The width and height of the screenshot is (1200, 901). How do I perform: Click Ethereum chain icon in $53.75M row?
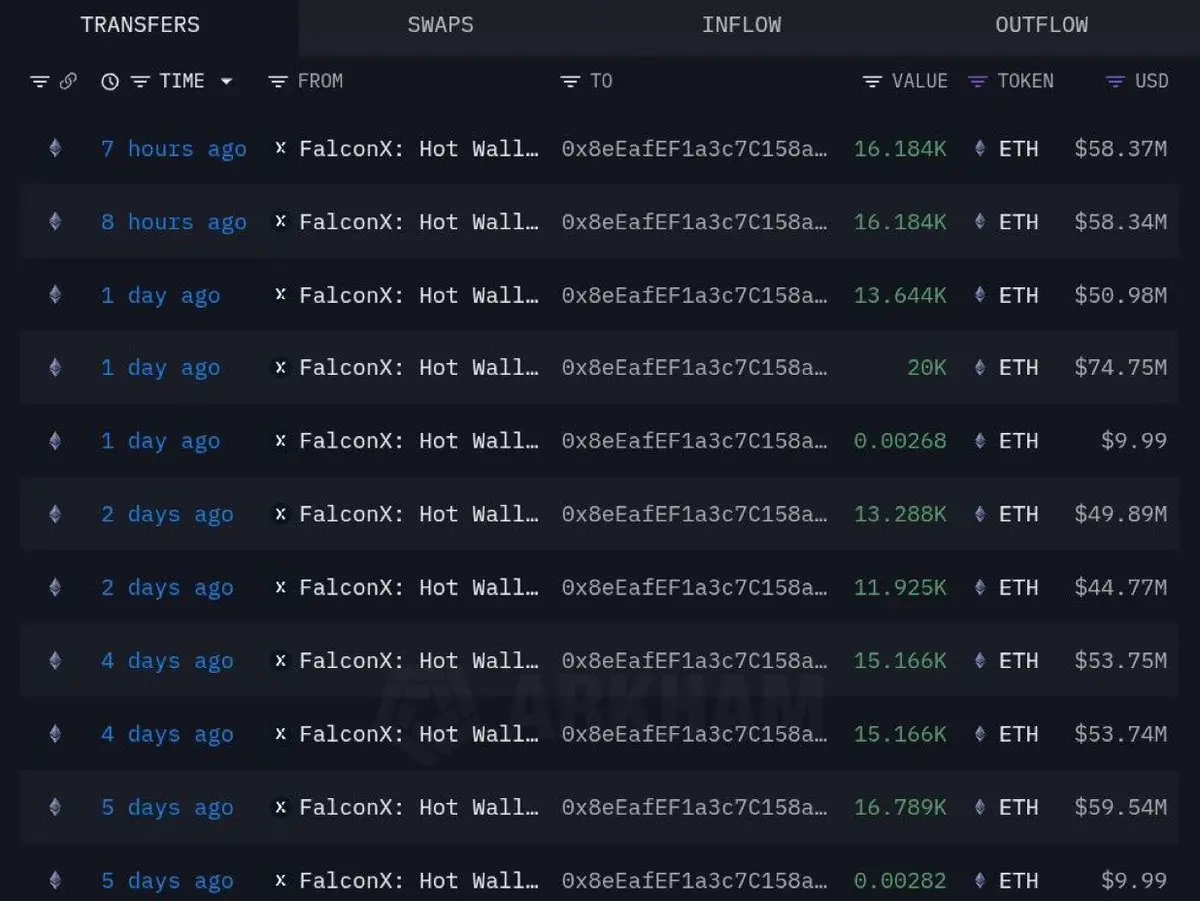[55, 661]
